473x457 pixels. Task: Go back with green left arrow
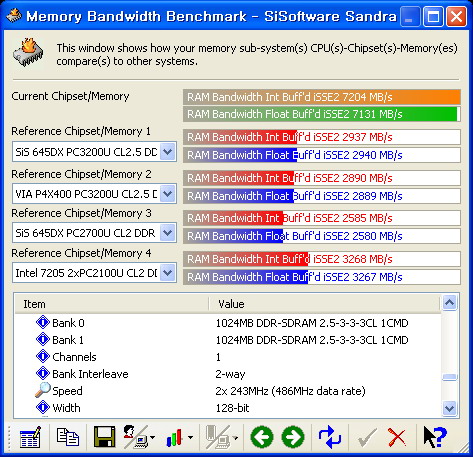tap(262, 437)
